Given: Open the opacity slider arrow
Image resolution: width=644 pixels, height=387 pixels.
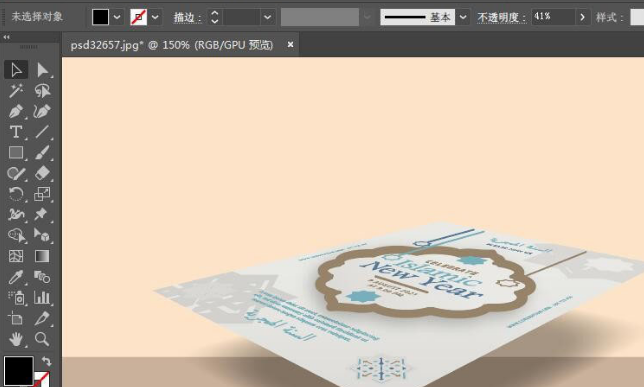Looking at the screenshot, I should pos(582,17).
